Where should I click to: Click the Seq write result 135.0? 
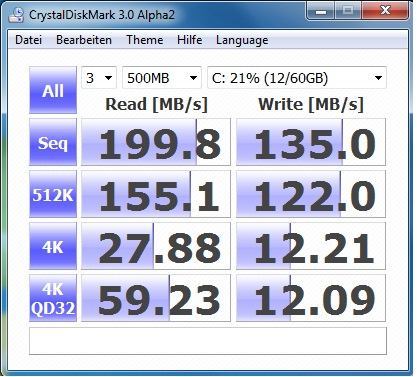tap(311, 142)
